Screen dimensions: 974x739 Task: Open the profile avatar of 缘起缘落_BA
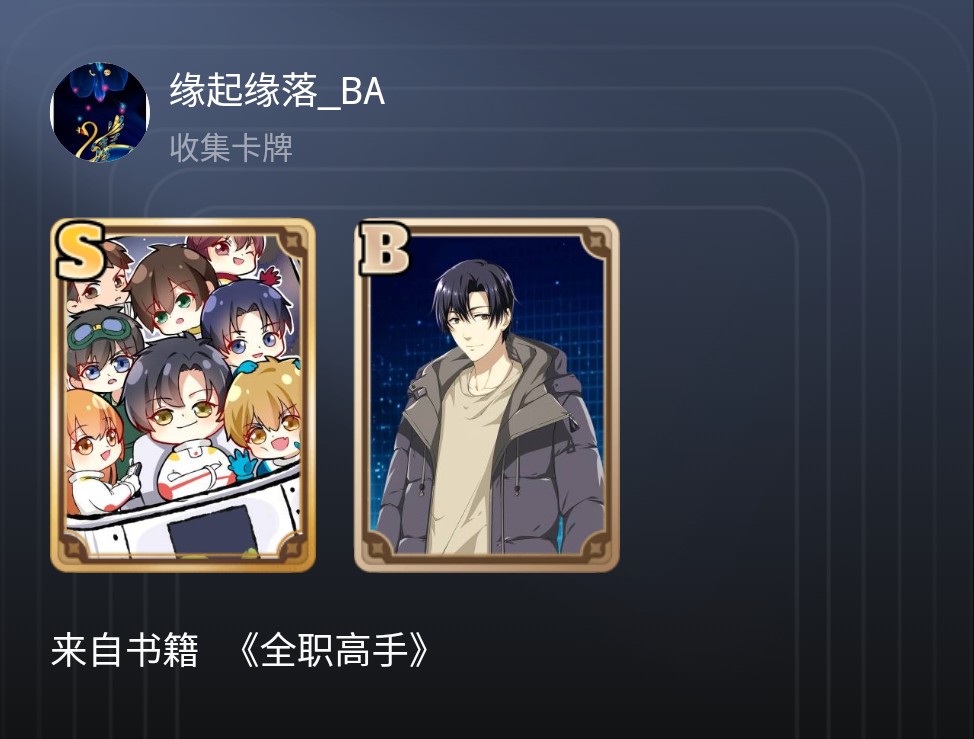point(100,112)
